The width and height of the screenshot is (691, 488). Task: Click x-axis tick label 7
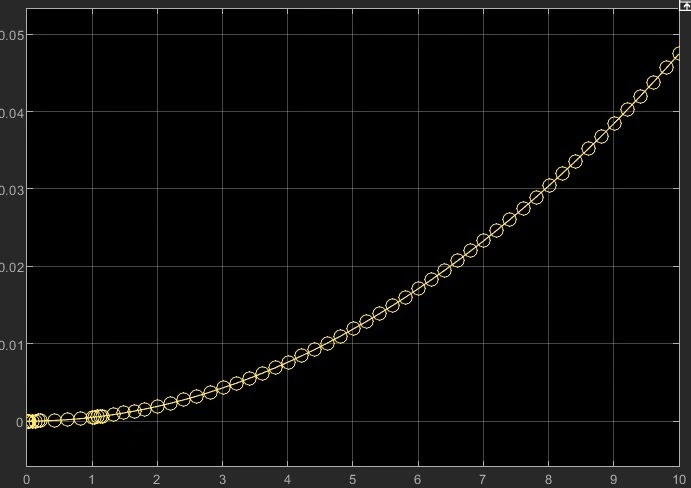coord(483,480)
